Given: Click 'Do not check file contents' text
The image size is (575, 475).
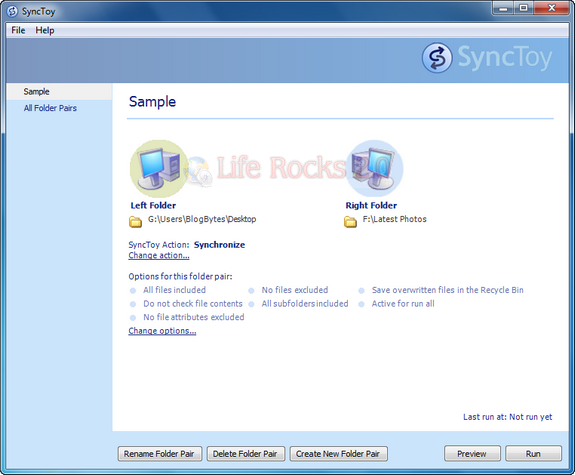Looking at the screenshot, I should pyautogui.click(x=193, y=304).
